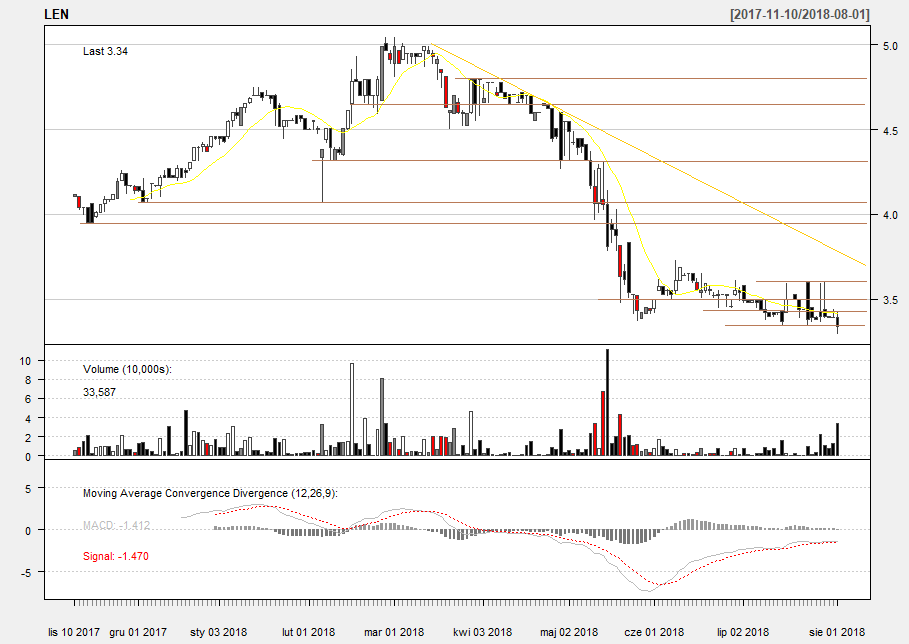Click the 'lut 01 2018' date label

point(308,632)
